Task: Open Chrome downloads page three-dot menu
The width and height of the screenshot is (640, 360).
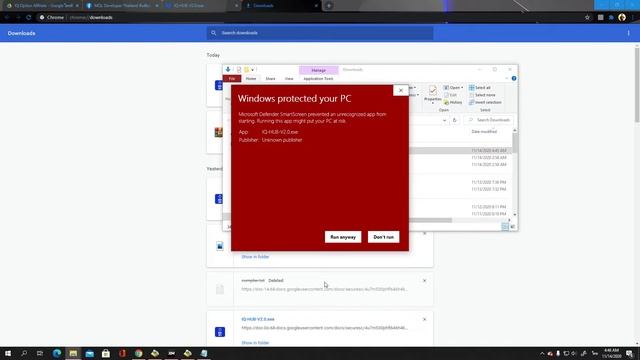Action: (x=629, y=33)
